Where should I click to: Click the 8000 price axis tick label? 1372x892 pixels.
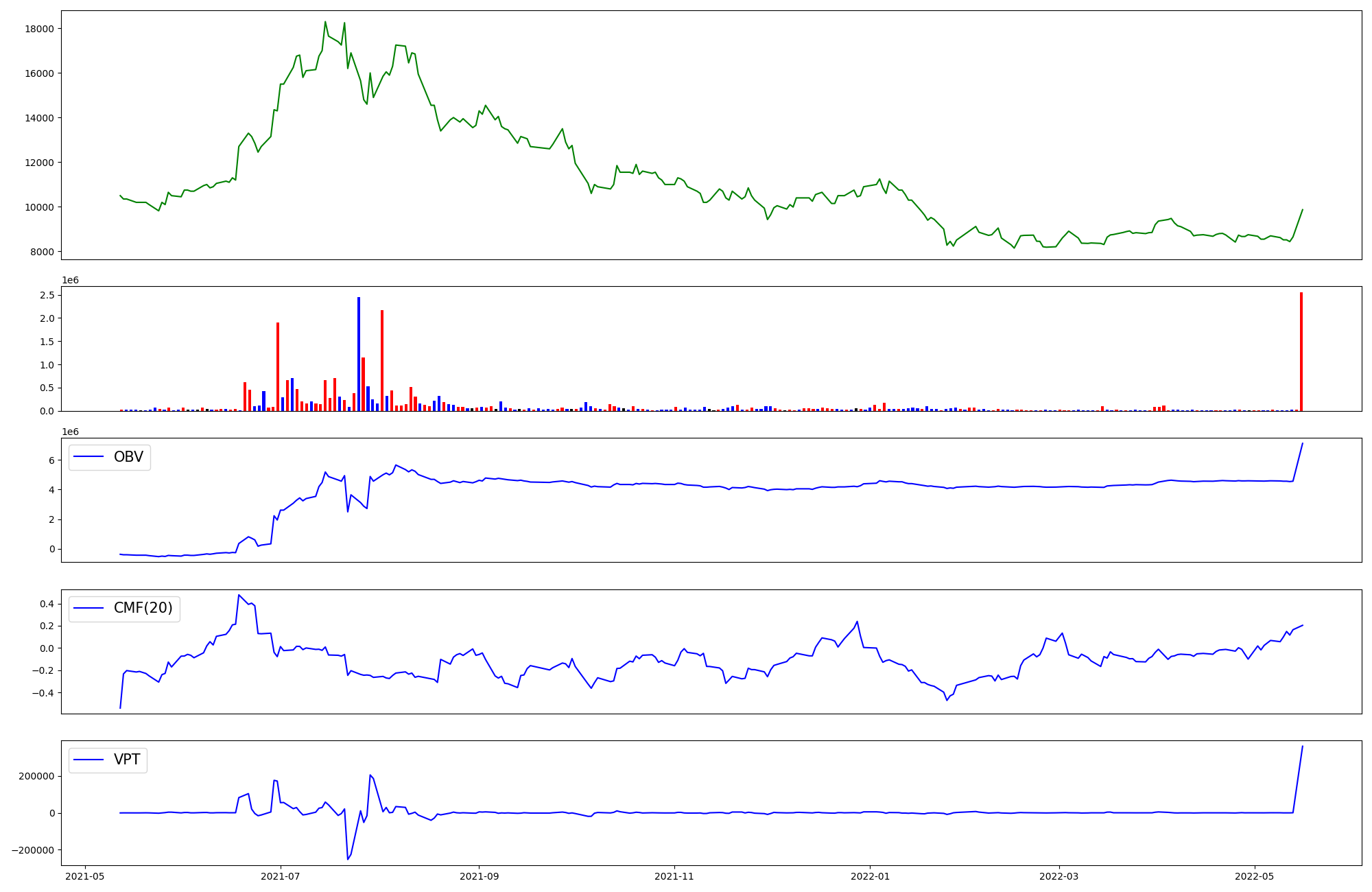pyautogui.click(x=43, y=252)
